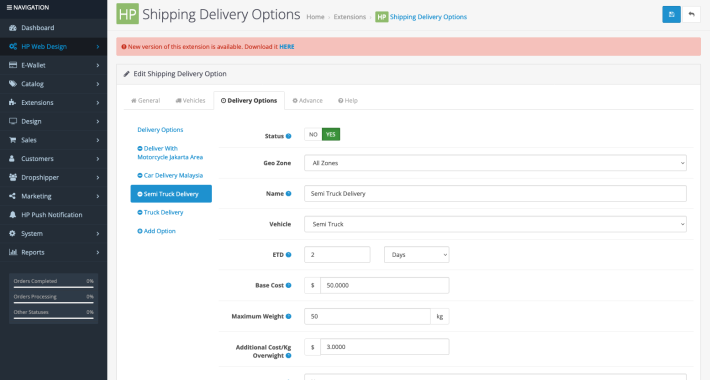Open the Geo Zone dropdown
Screen dimensions: 710x380
pyautogui.click(x=495, y=163)
